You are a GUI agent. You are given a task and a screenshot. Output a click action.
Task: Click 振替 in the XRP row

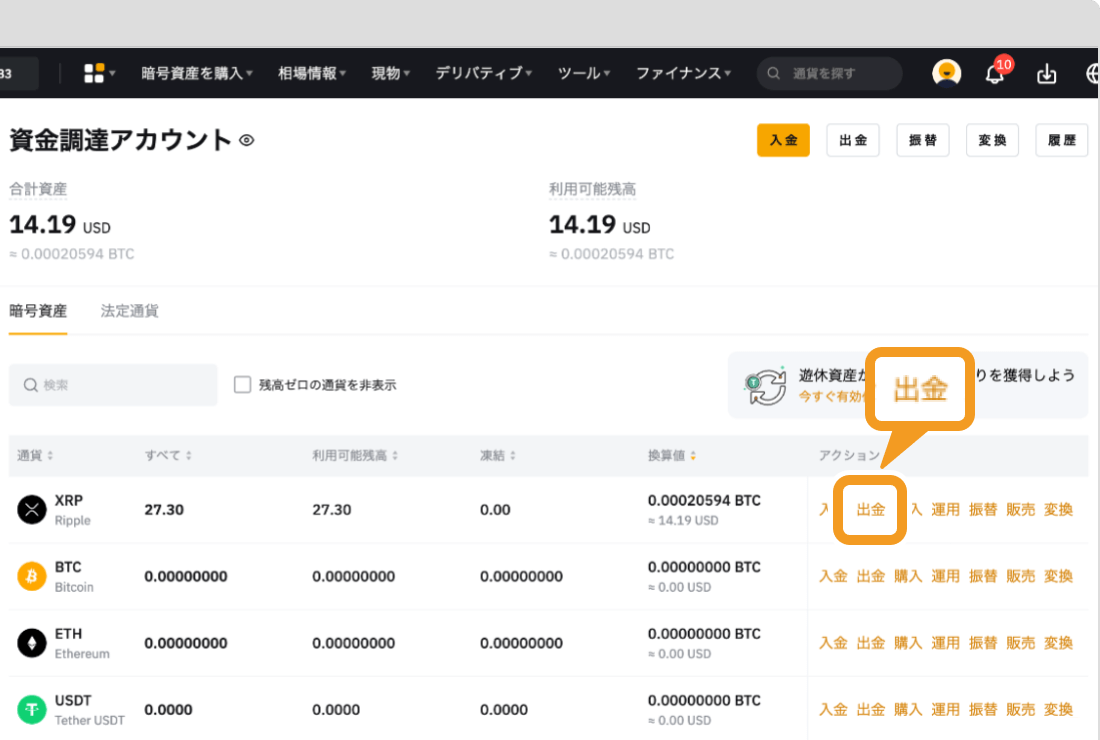tap(983, 510)
